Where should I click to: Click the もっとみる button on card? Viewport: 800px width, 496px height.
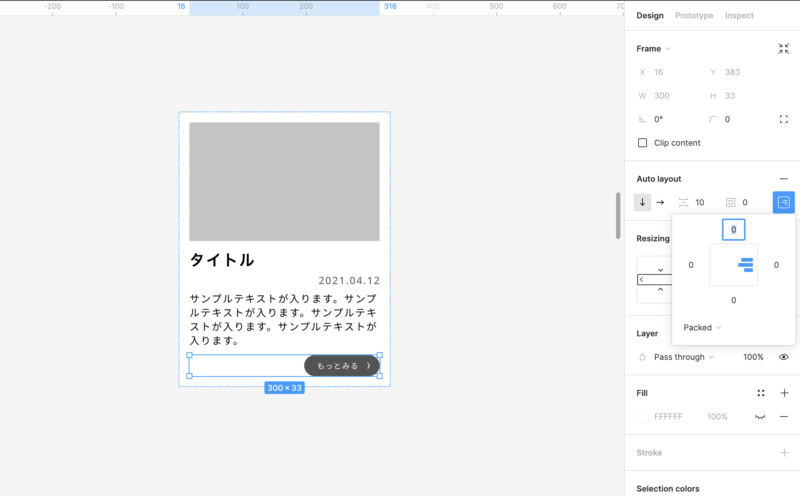(342, 366)
